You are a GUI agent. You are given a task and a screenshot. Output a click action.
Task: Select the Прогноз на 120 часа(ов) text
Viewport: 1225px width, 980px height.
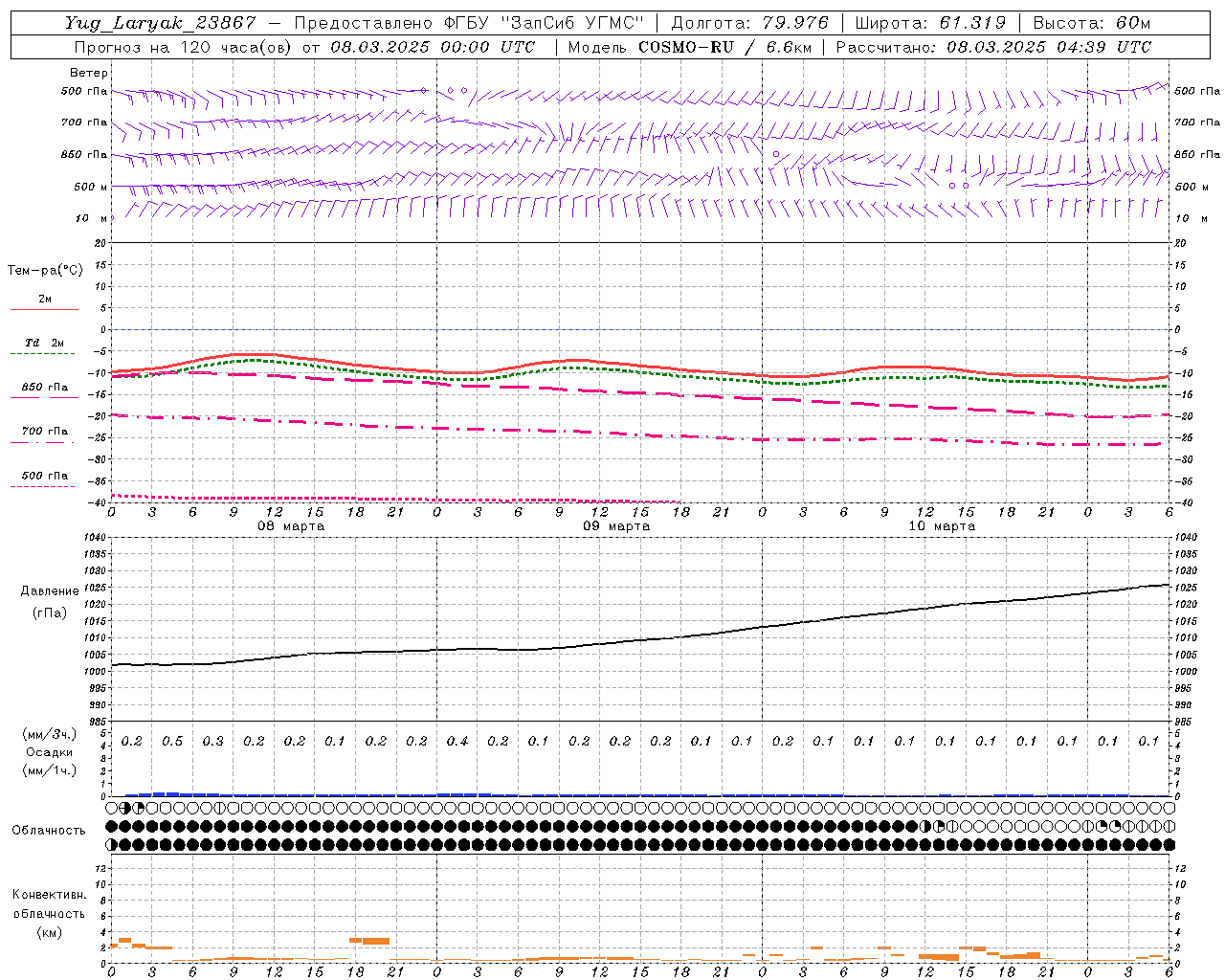click(184, 47)
